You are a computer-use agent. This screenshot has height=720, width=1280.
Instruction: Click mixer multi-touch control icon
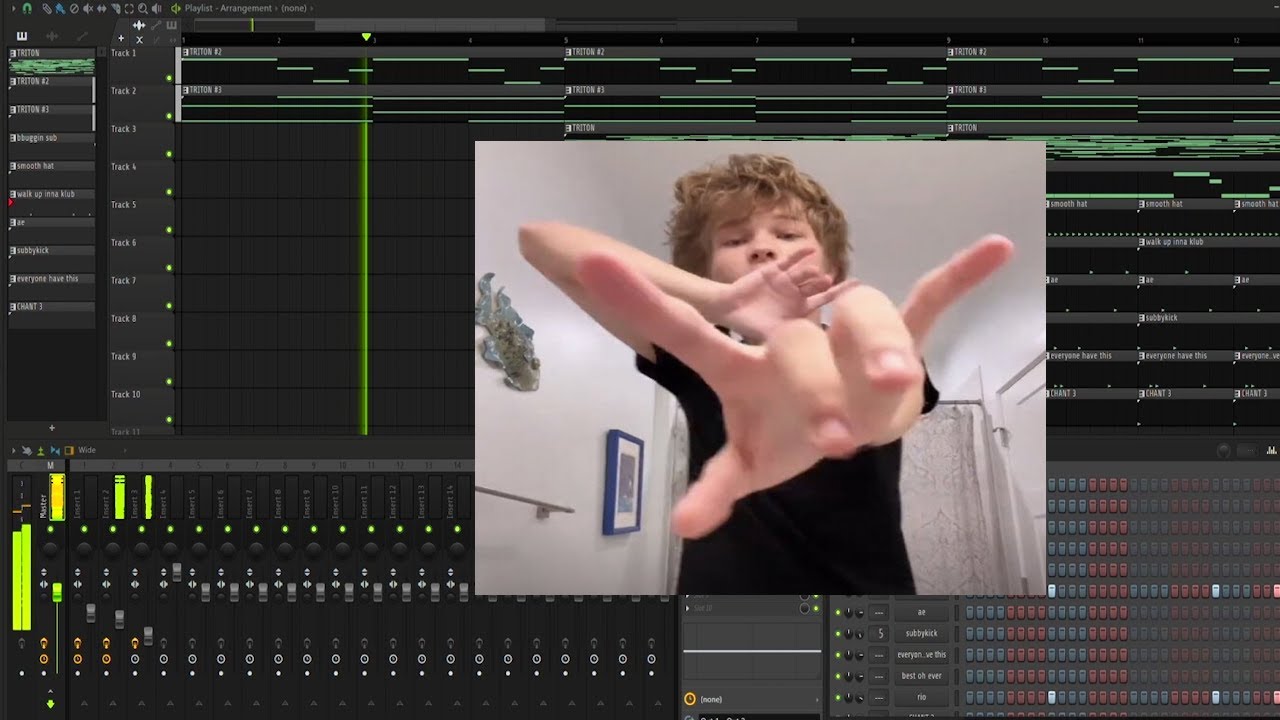point(27,451)
